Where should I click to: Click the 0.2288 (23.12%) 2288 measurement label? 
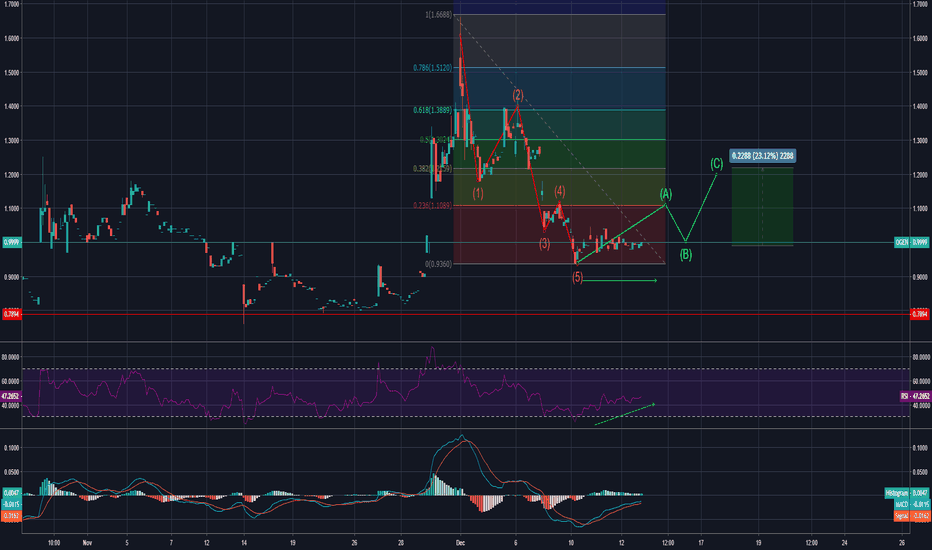tap(763, 156)
